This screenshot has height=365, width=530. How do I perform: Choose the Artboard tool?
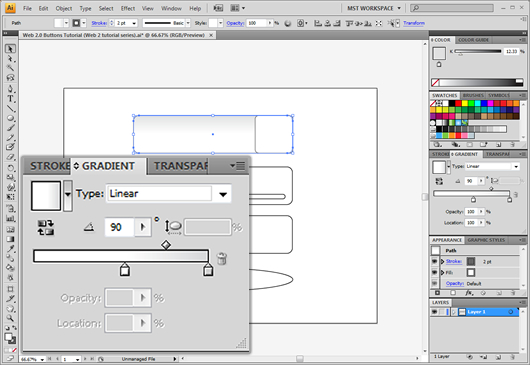(10, 289)
